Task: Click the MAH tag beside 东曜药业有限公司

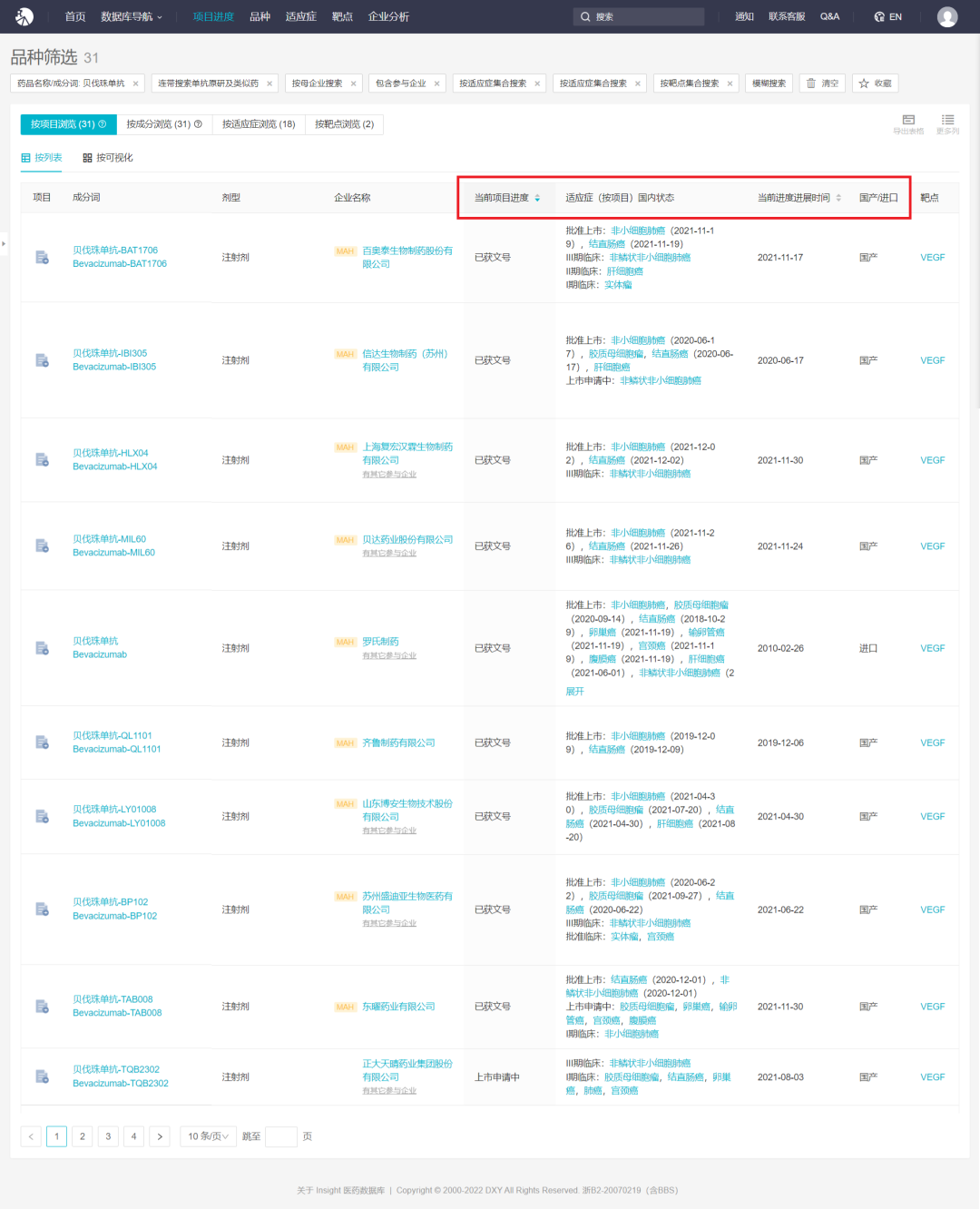Action: [x=345, y=1008]
